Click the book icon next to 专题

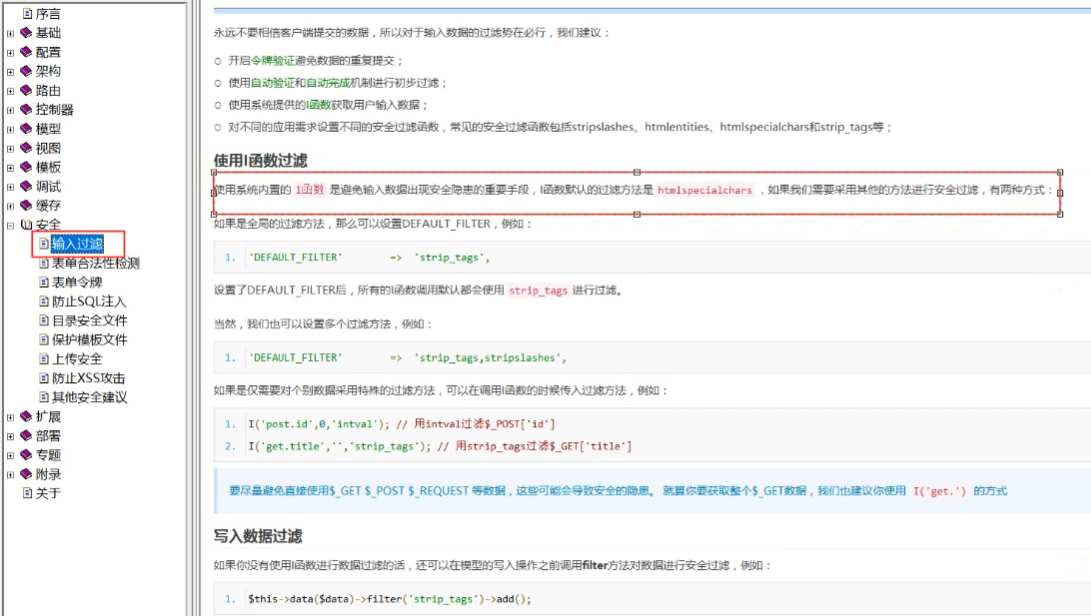[26, 455]
